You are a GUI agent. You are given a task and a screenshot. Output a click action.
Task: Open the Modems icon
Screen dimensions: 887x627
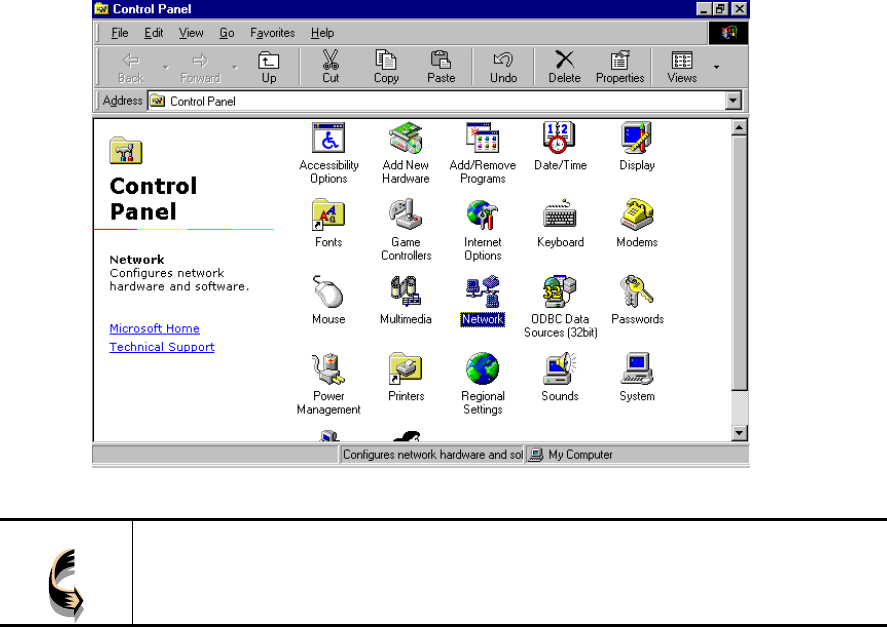click(x=637, y=223)
